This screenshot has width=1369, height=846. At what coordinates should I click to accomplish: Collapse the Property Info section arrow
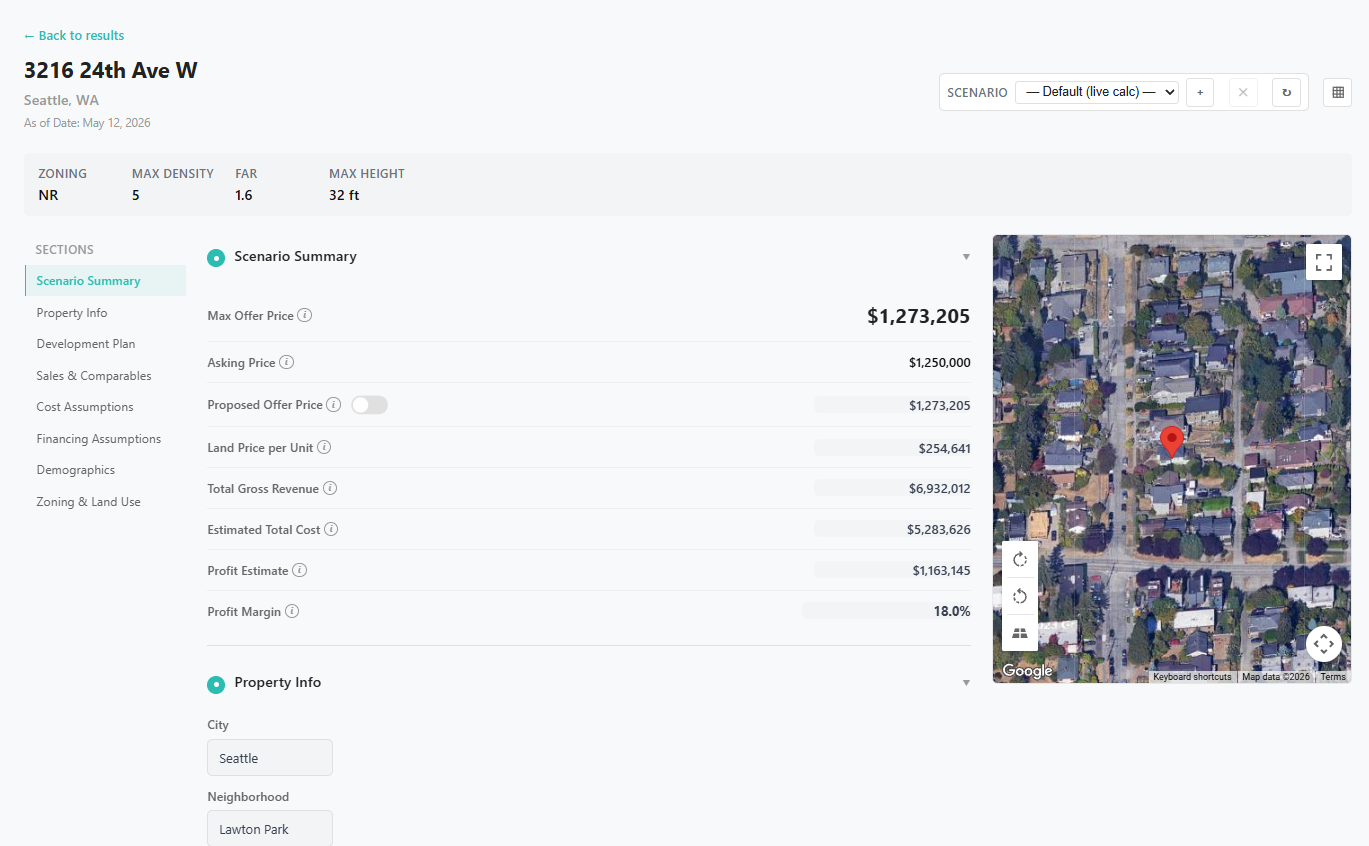pos(966,683)
